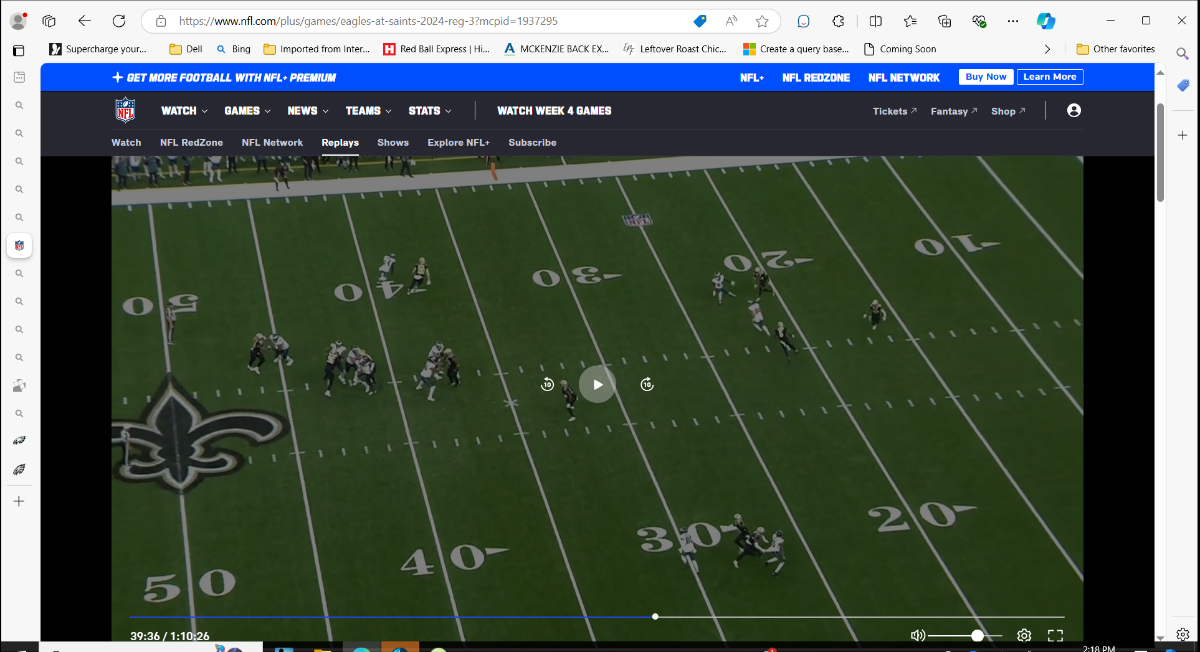The height and width of the screenshot is (652, 1200).
Task: Play the game replay video
Action: tap(597, 384)
